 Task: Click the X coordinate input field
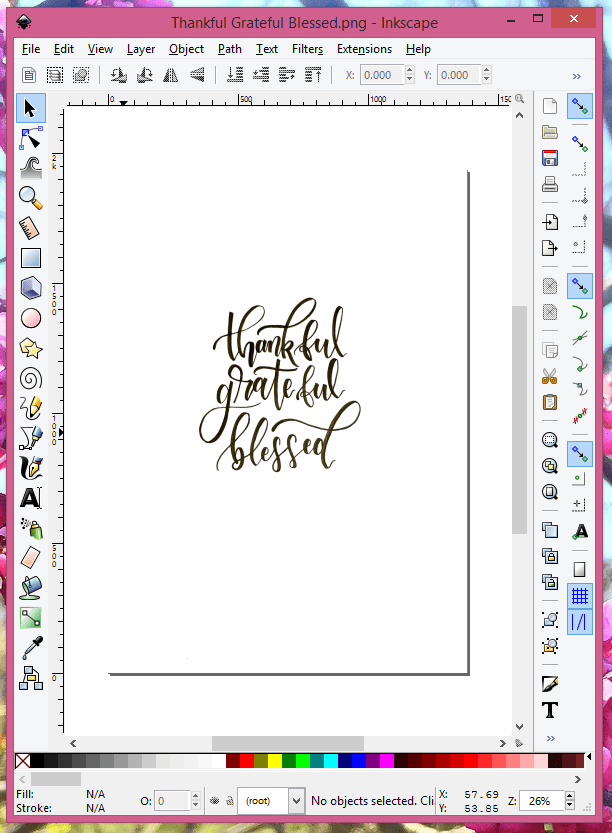(382, 75)
